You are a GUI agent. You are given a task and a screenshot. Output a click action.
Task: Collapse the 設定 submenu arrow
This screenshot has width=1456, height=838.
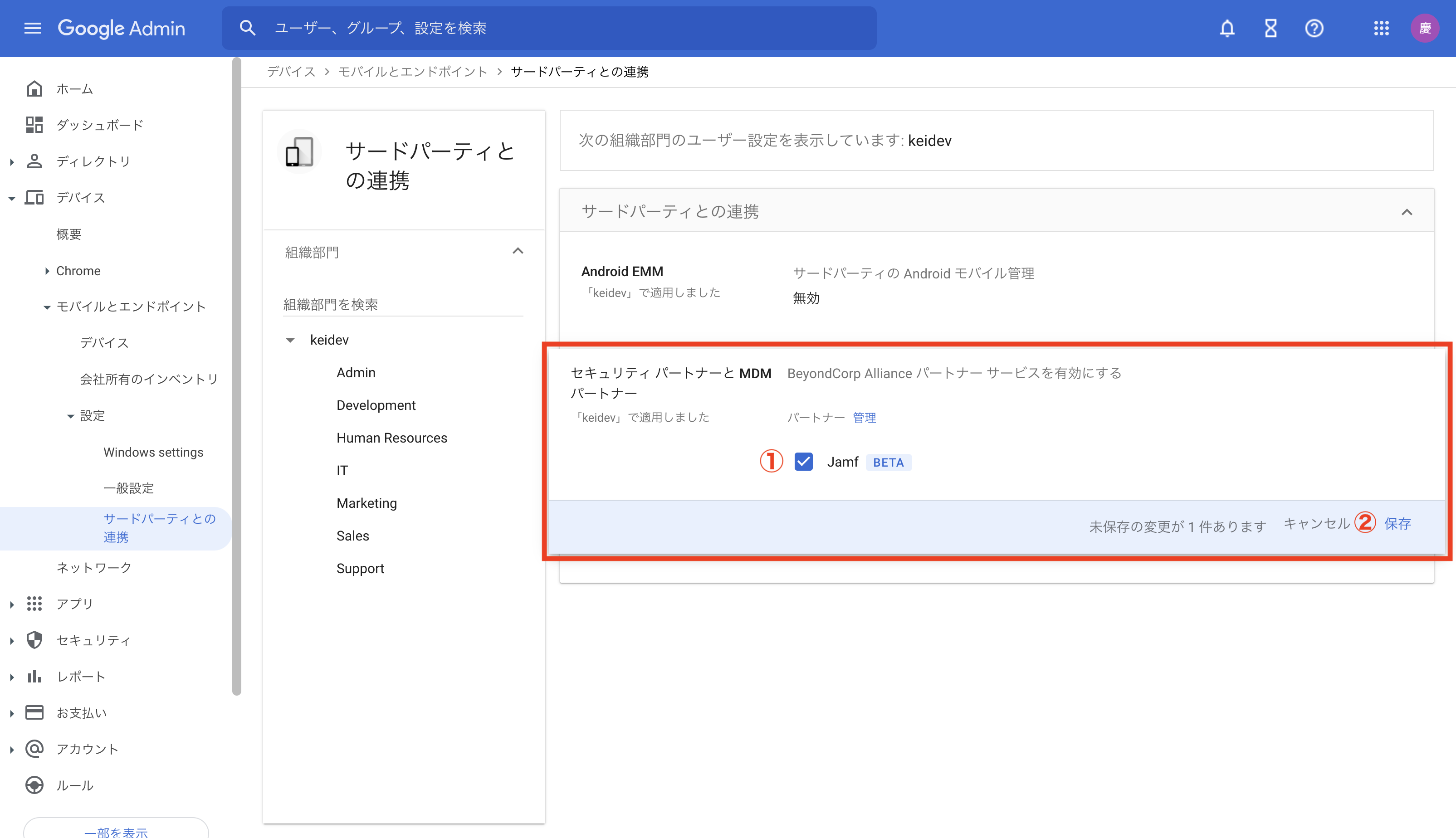point(70,416)
